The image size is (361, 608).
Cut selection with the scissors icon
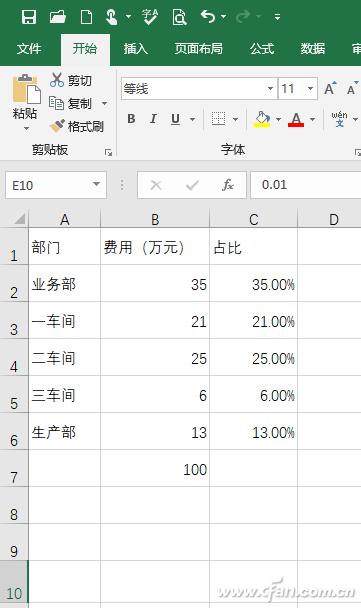(57, 80)
